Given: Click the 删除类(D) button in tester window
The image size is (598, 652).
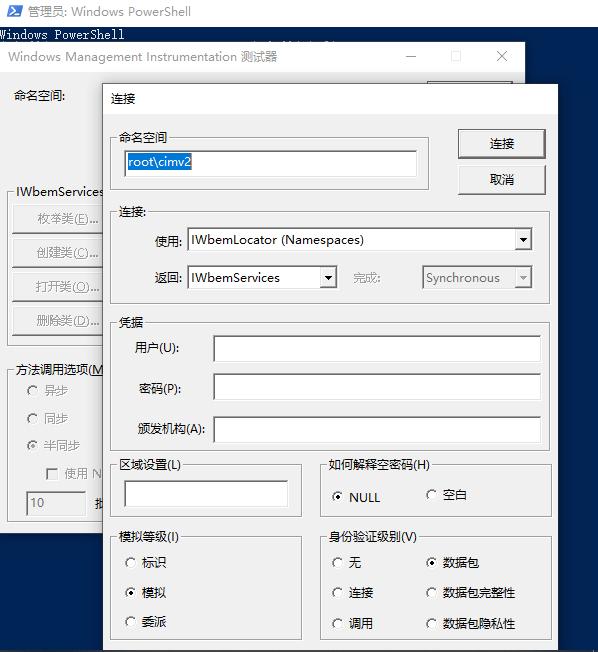Looking at the screenshot, I should (x=57, y=321).
